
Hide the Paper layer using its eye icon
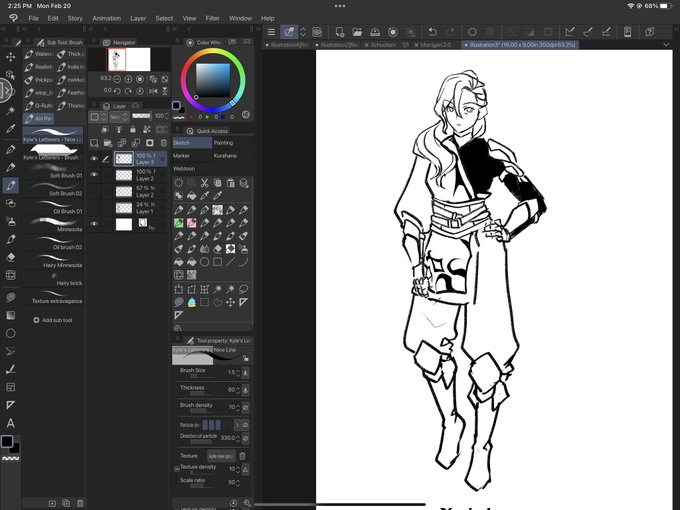click(x=94, y=224)
